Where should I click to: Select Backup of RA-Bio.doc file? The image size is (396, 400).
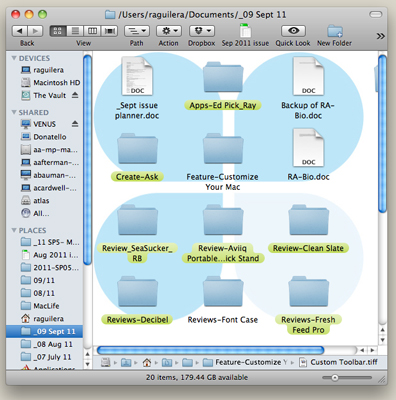pyautogui.click(x=308, y=88)
